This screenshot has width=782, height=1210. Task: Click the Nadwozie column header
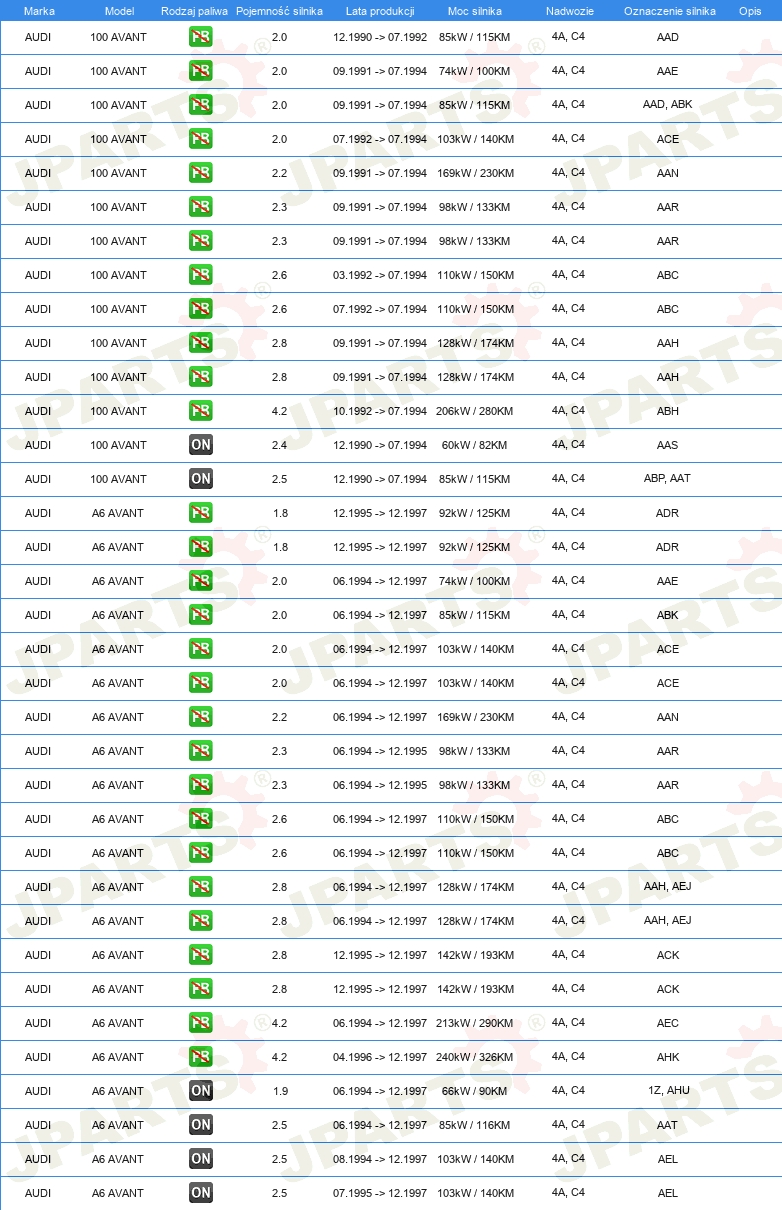point(569,11)
